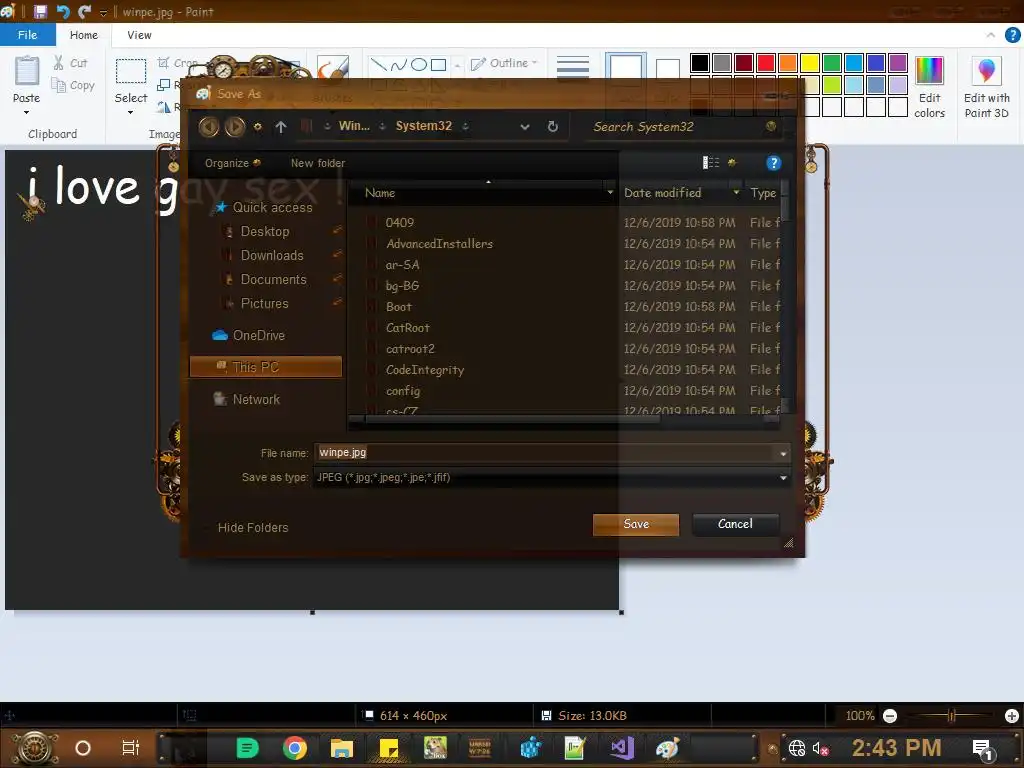Open Save As dialog help
Viewport: 1024px width, 768px height.
773,163
